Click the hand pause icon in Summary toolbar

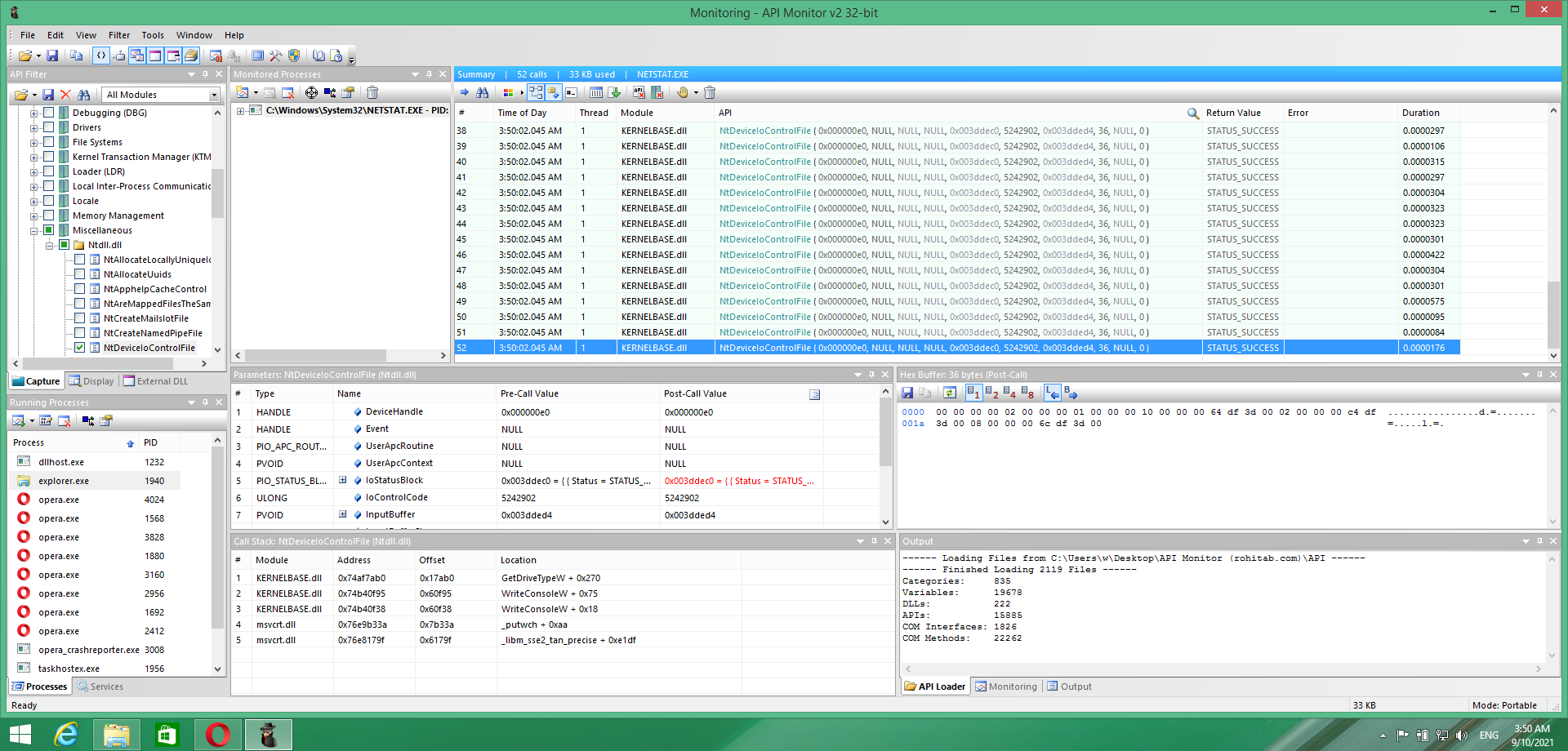tap(683, 92)
